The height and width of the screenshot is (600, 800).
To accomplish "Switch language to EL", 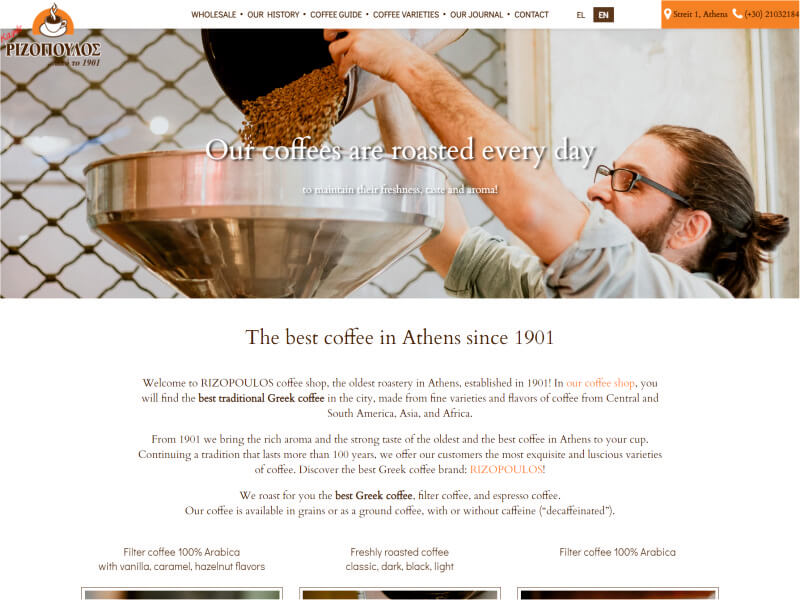I will [581, 15].
